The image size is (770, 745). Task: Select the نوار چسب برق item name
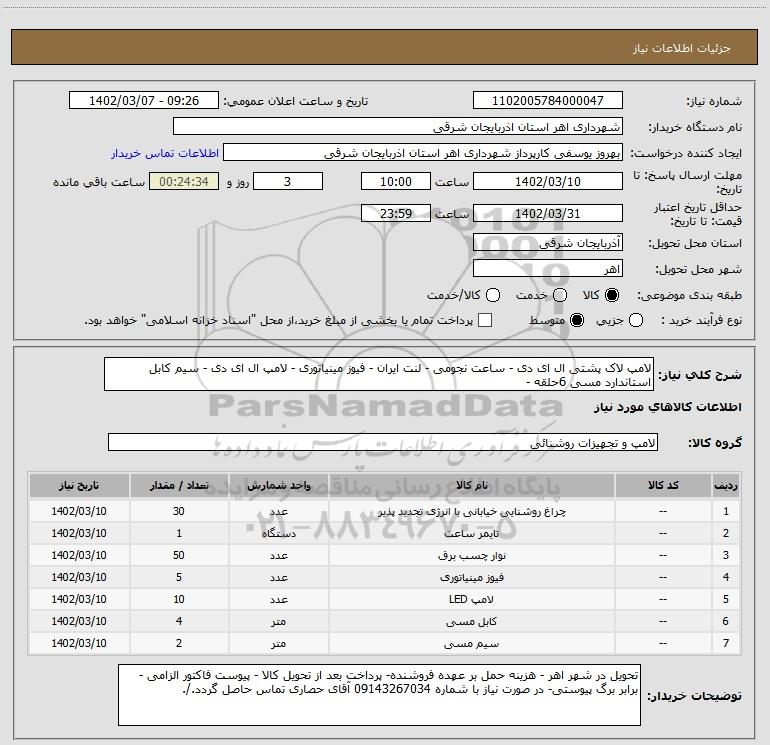(x=471, y=555)
